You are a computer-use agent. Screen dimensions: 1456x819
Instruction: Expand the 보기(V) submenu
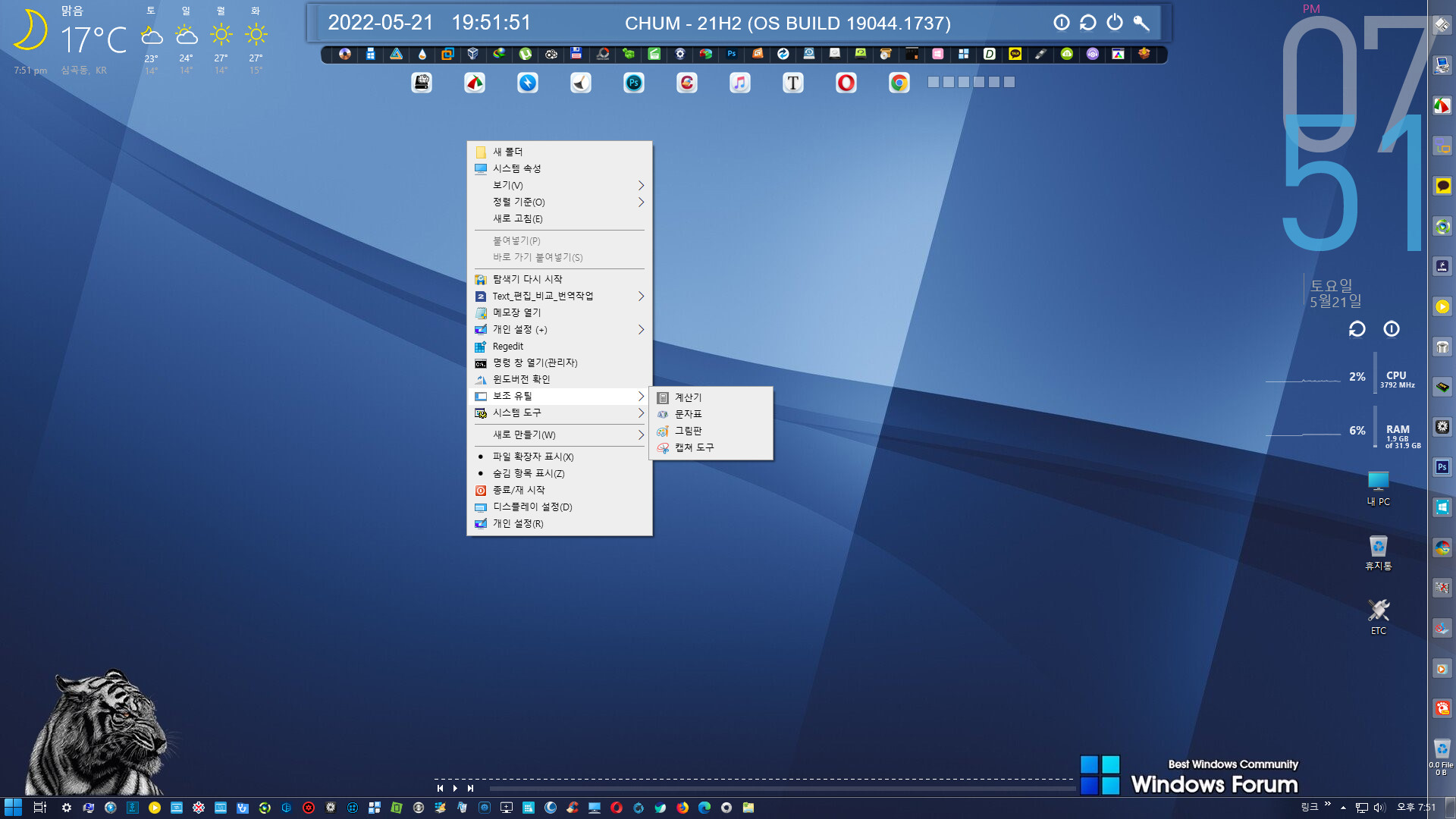click(x=560, y=185)
